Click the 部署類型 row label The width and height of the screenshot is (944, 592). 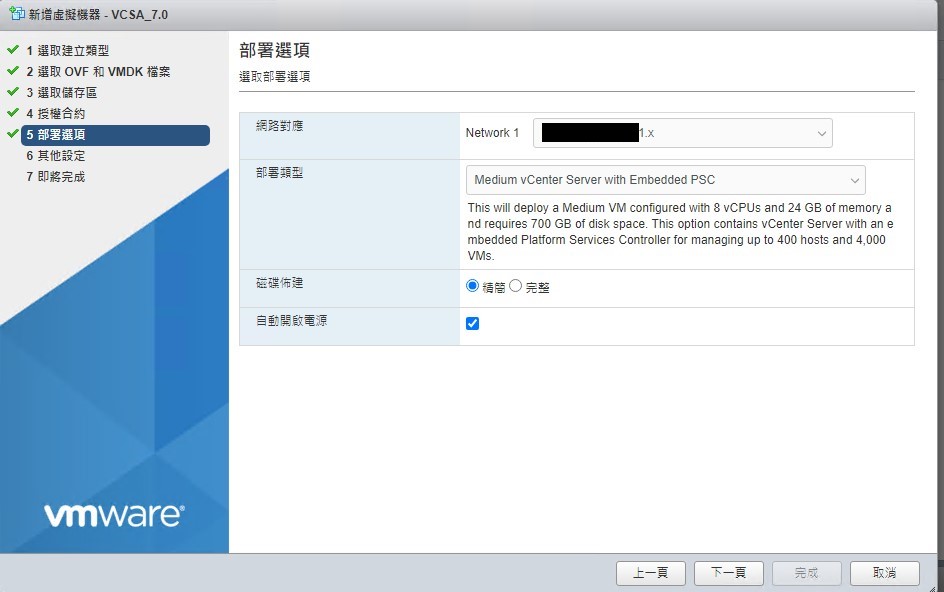pos(279,173)
